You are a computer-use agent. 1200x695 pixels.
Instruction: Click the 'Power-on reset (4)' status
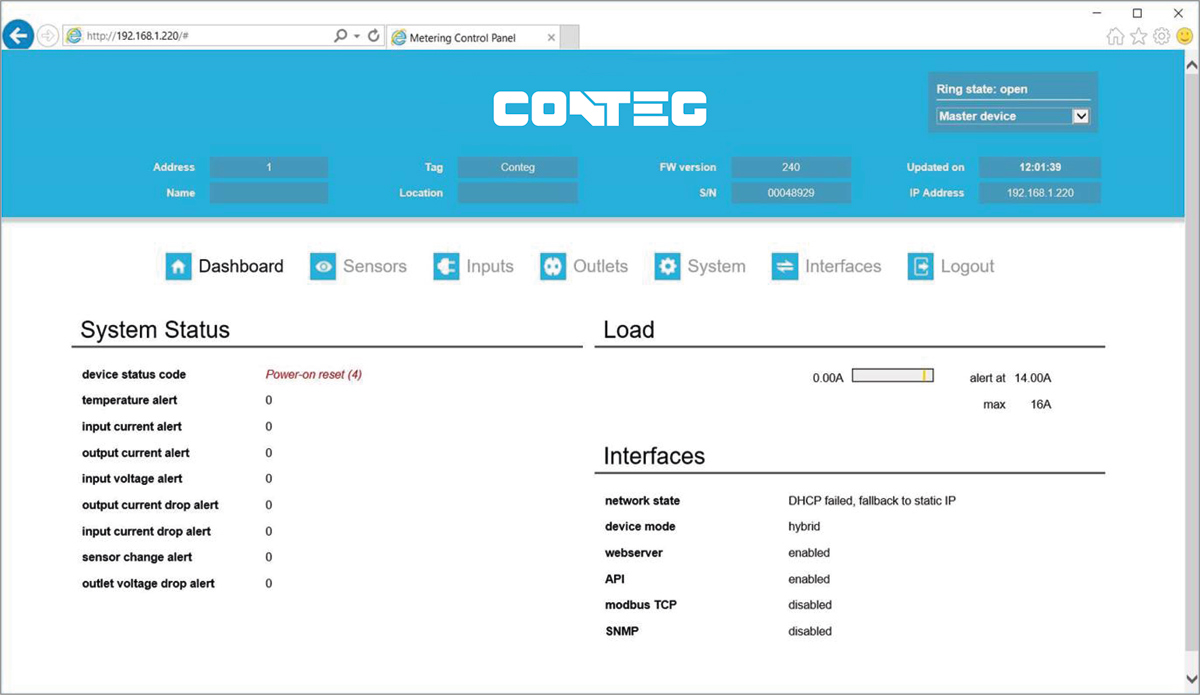[314, 375]
